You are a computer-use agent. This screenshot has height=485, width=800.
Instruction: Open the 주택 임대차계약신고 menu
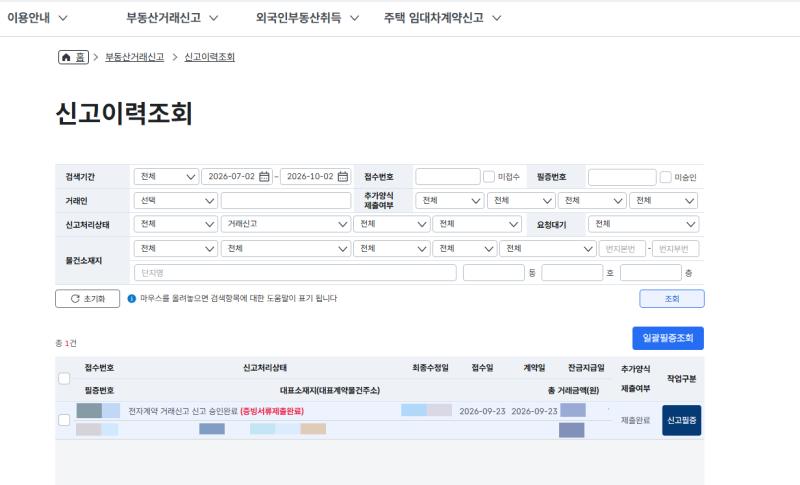coord(442,18)
